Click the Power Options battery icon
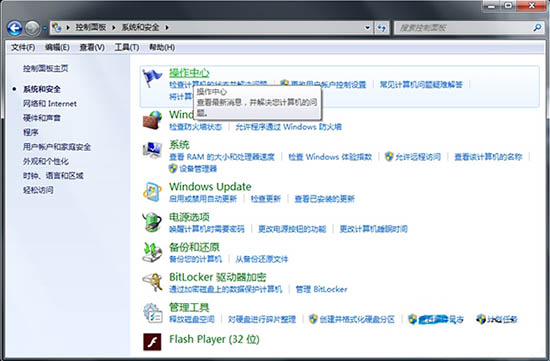Screen dimensions: 550x361 point(152,222)
